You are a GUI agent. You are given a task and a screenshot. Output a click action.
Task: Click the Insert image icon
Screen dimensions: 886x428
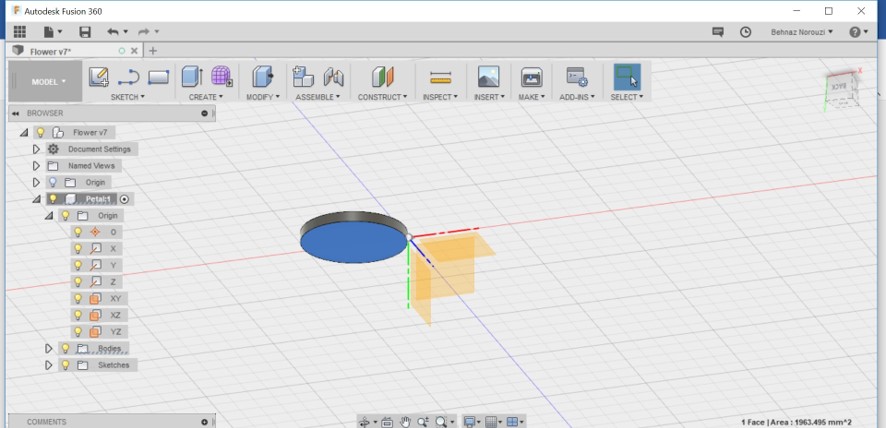click(488, 77)
